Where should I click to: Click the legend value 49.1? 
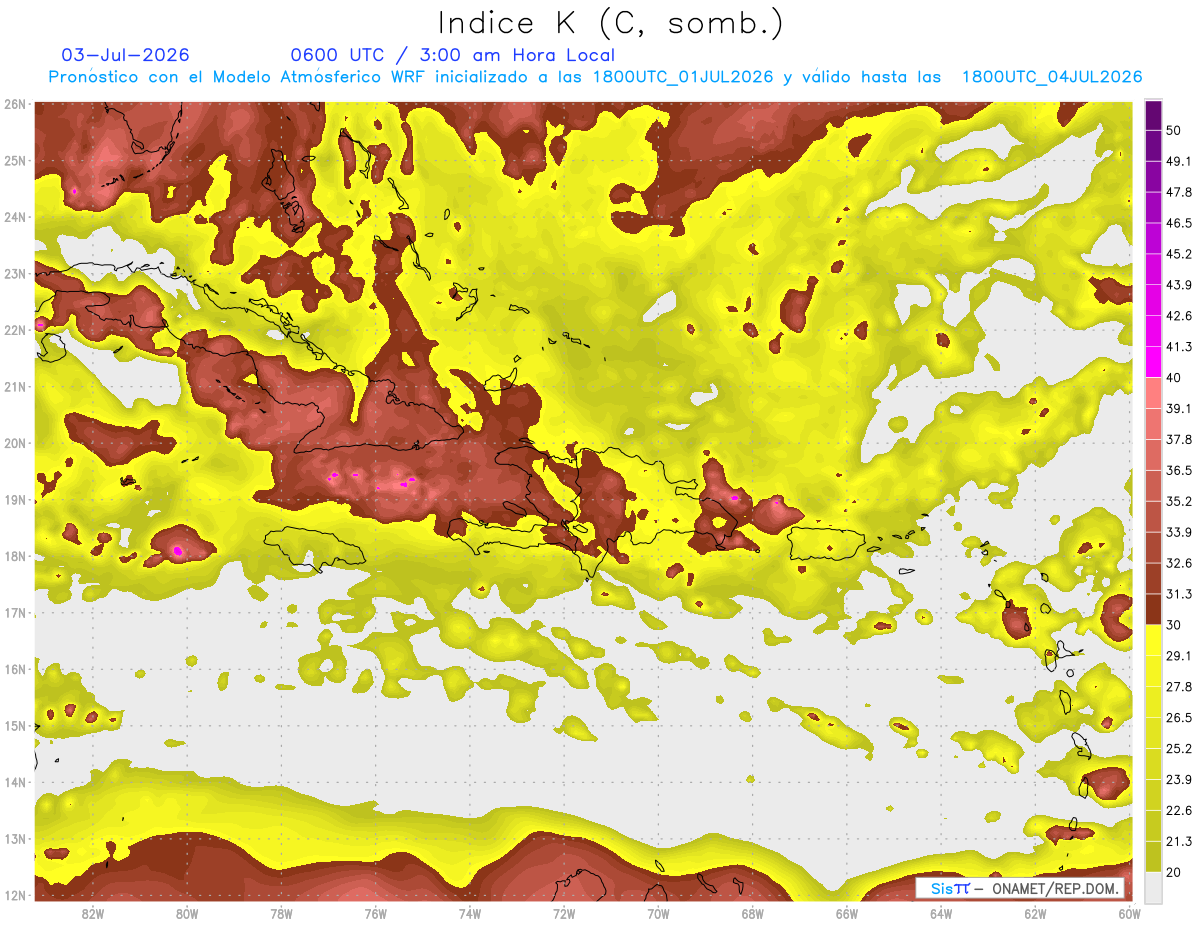pyautogui.click(x=1179, y=161)
